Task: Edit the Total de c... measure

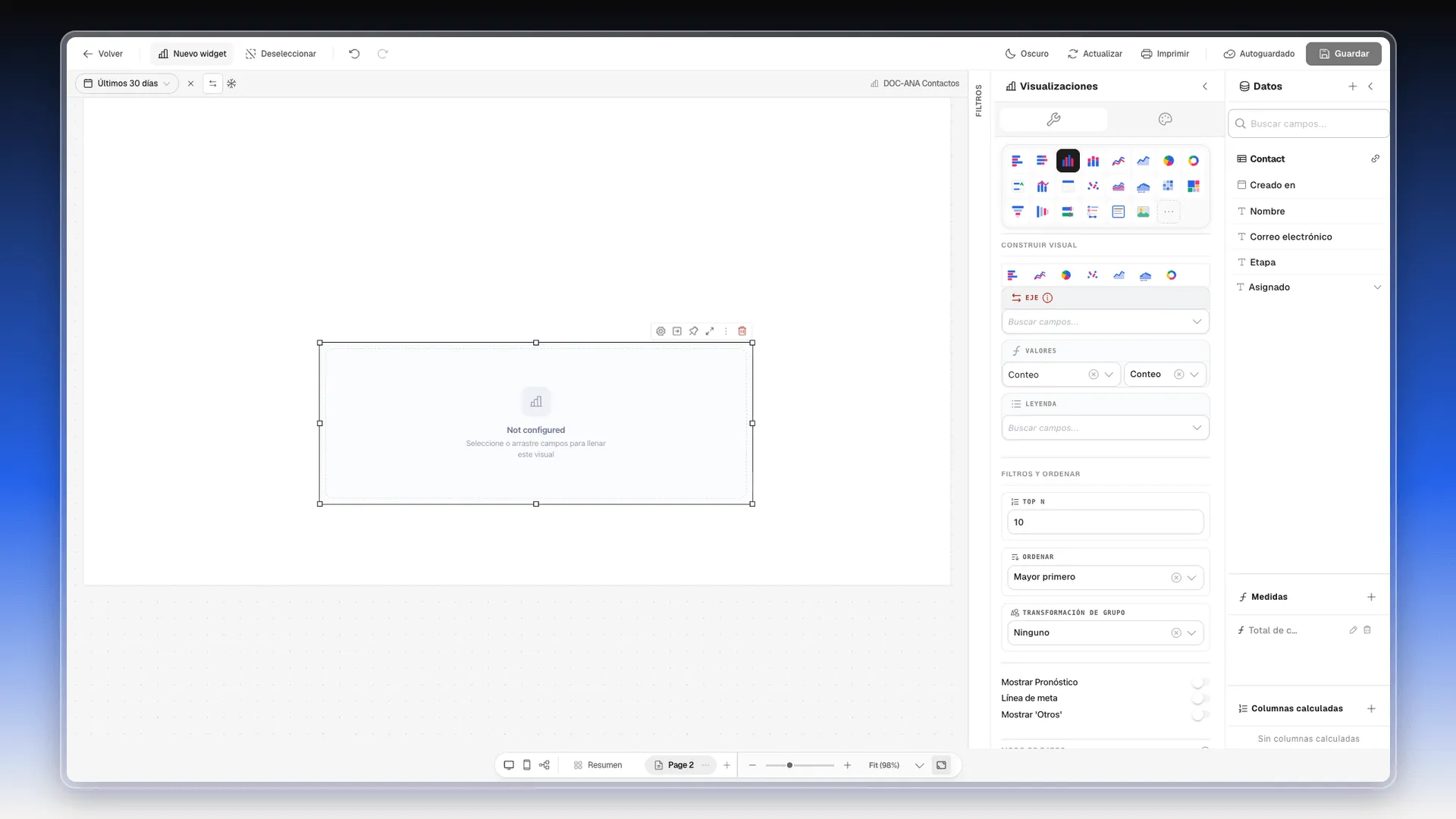Action: click(x=1353, y=630)
